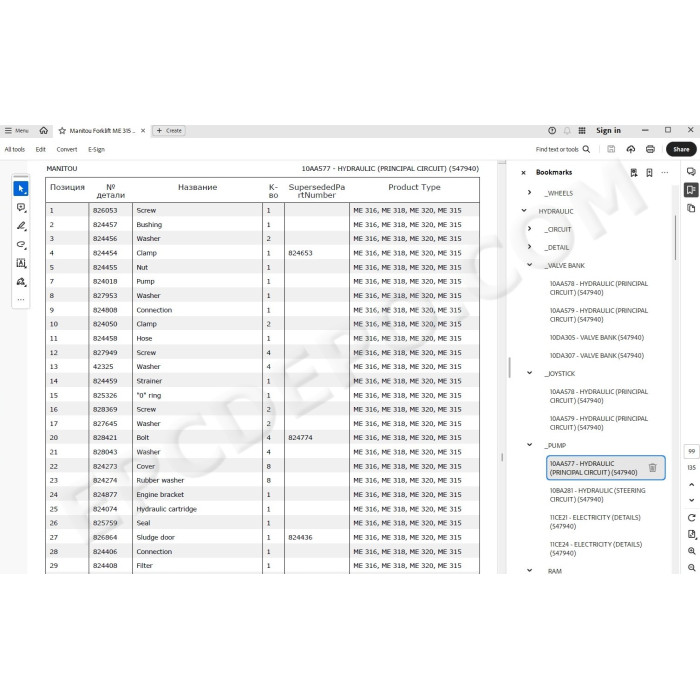700x700 pixels.
Task: Expand the _CIRCUIT bookmark
Action: [x=529, y=229]
